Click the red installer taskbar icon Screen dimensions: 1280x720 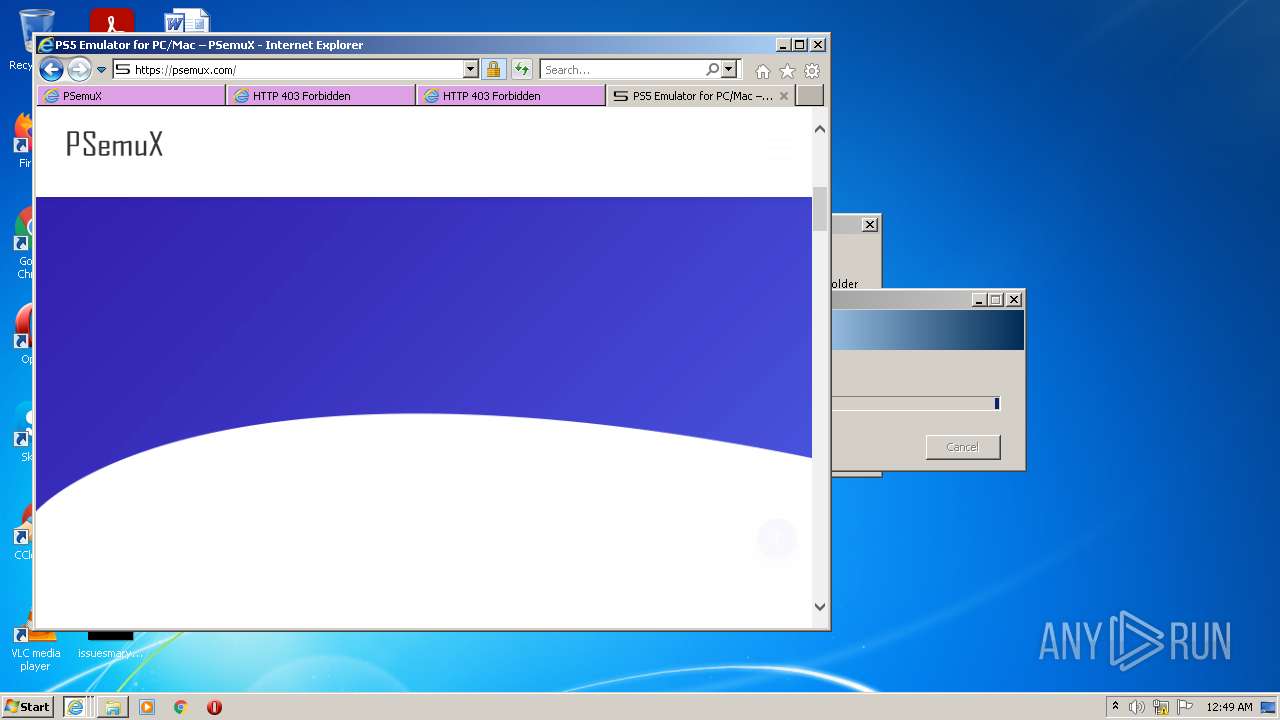(x=214, y=707)
